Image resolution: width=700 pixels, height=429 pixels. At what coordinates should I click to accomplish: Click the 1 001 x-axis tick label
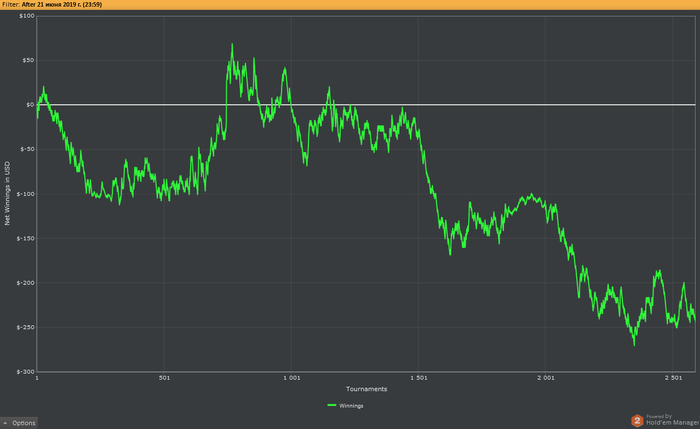[x=292, y=378]
